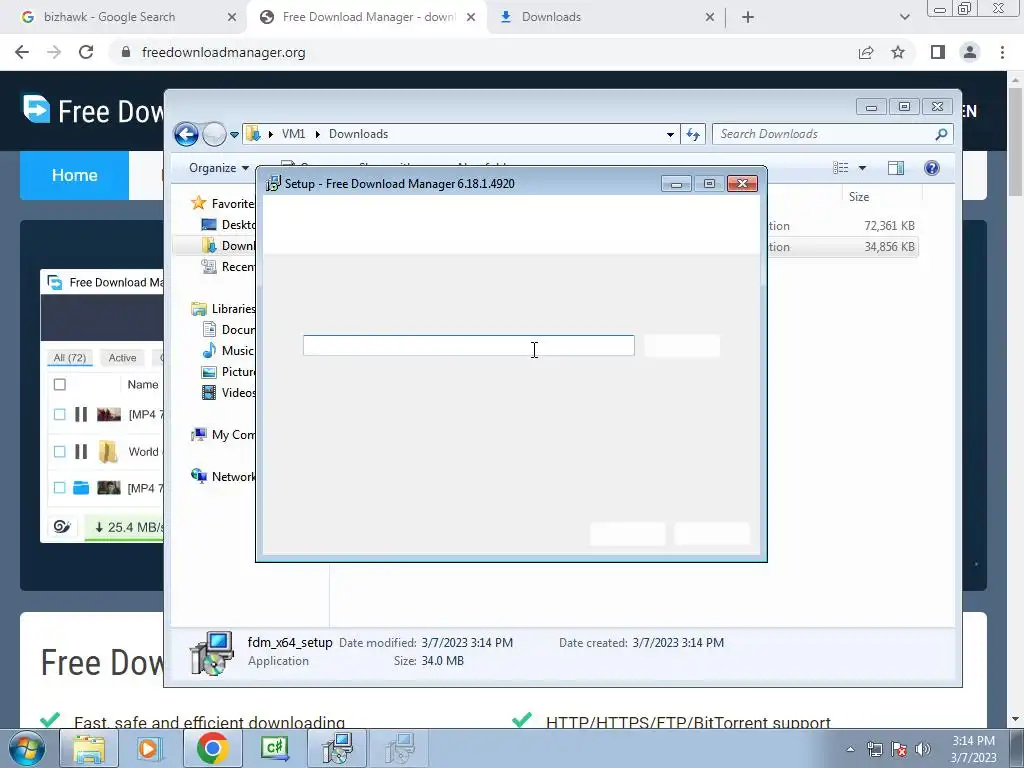This screenshot has height=768, width=1024.
Task: Open the Organize menu in Explorer
Action: (x=219, y=168)
